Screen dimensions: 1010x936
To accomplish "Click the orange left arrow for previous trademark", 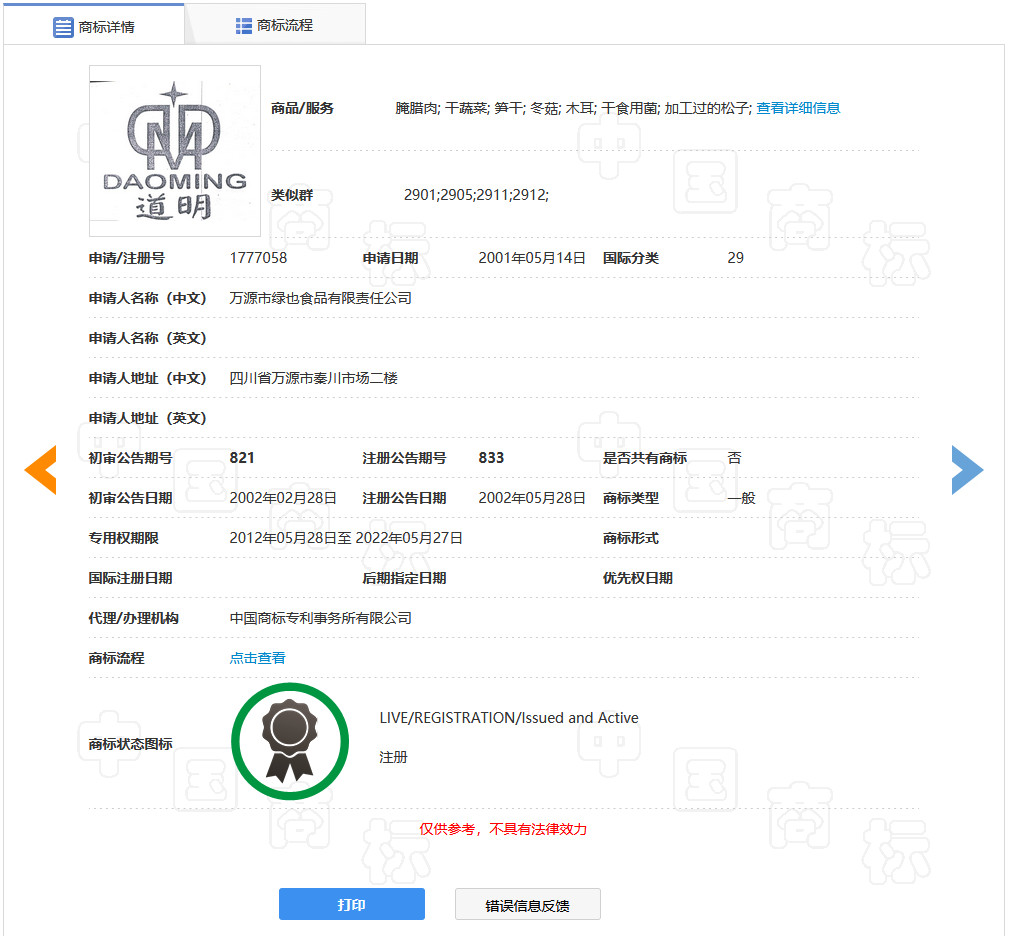I will (40, 468).
